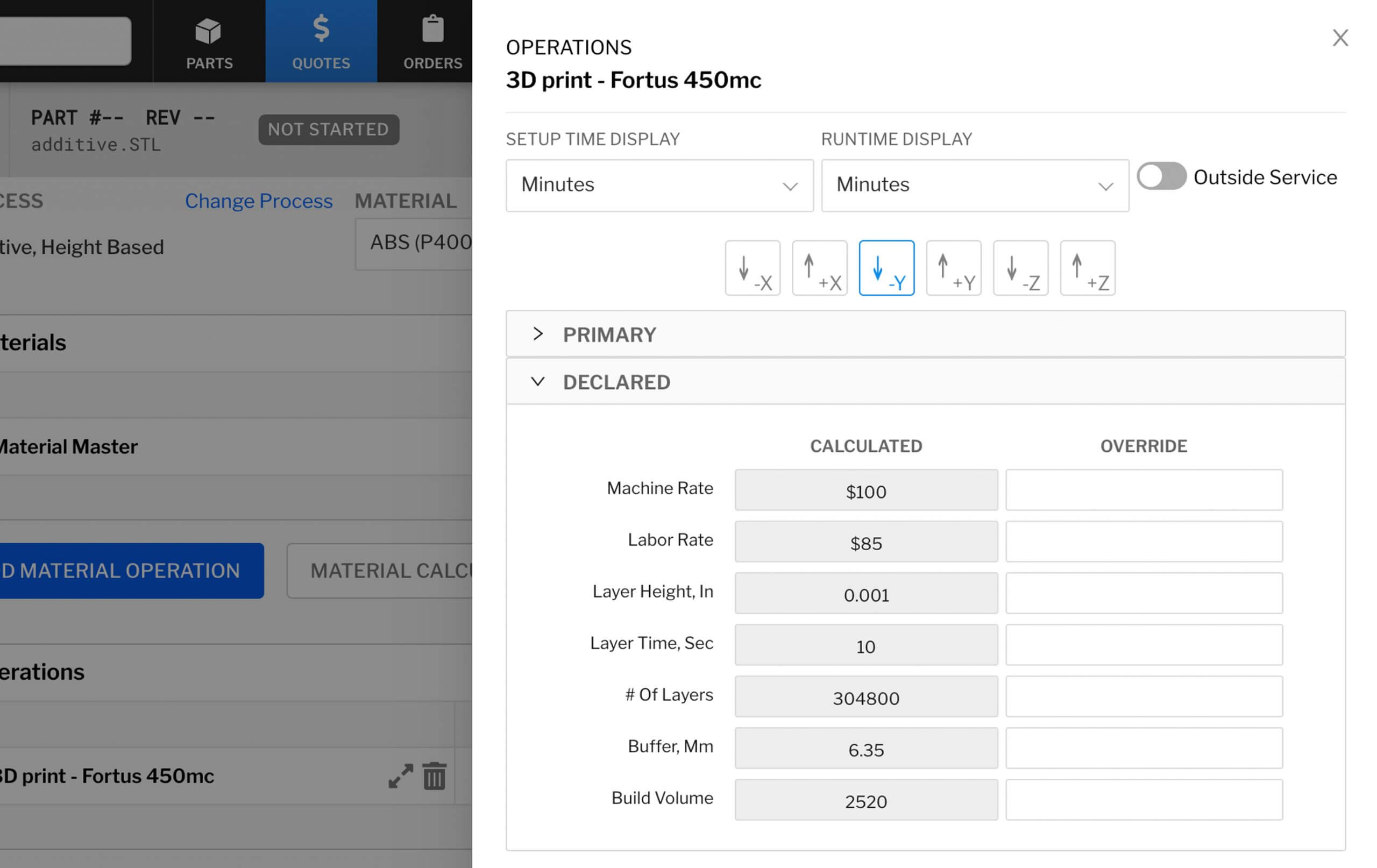Click the calculated Layer Time value 10
This screenshot has height=868, width=1377.
(866, 644)
